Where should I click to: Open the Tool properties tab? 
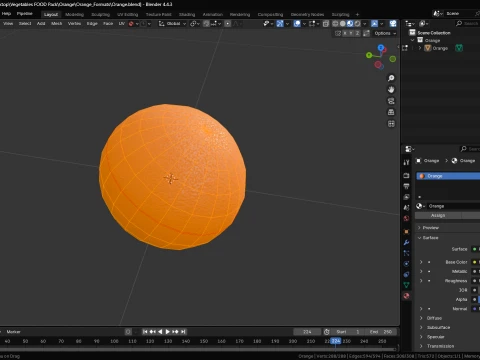[406, 162]
